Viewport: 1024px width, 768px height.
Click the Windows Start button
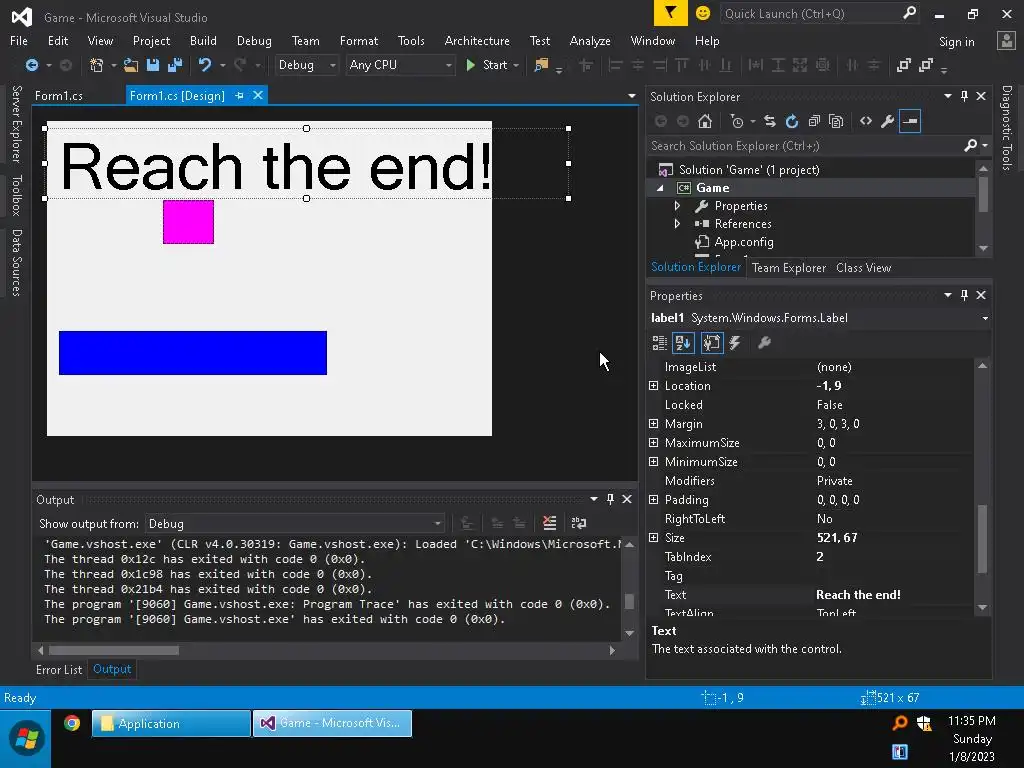(26, 739)
